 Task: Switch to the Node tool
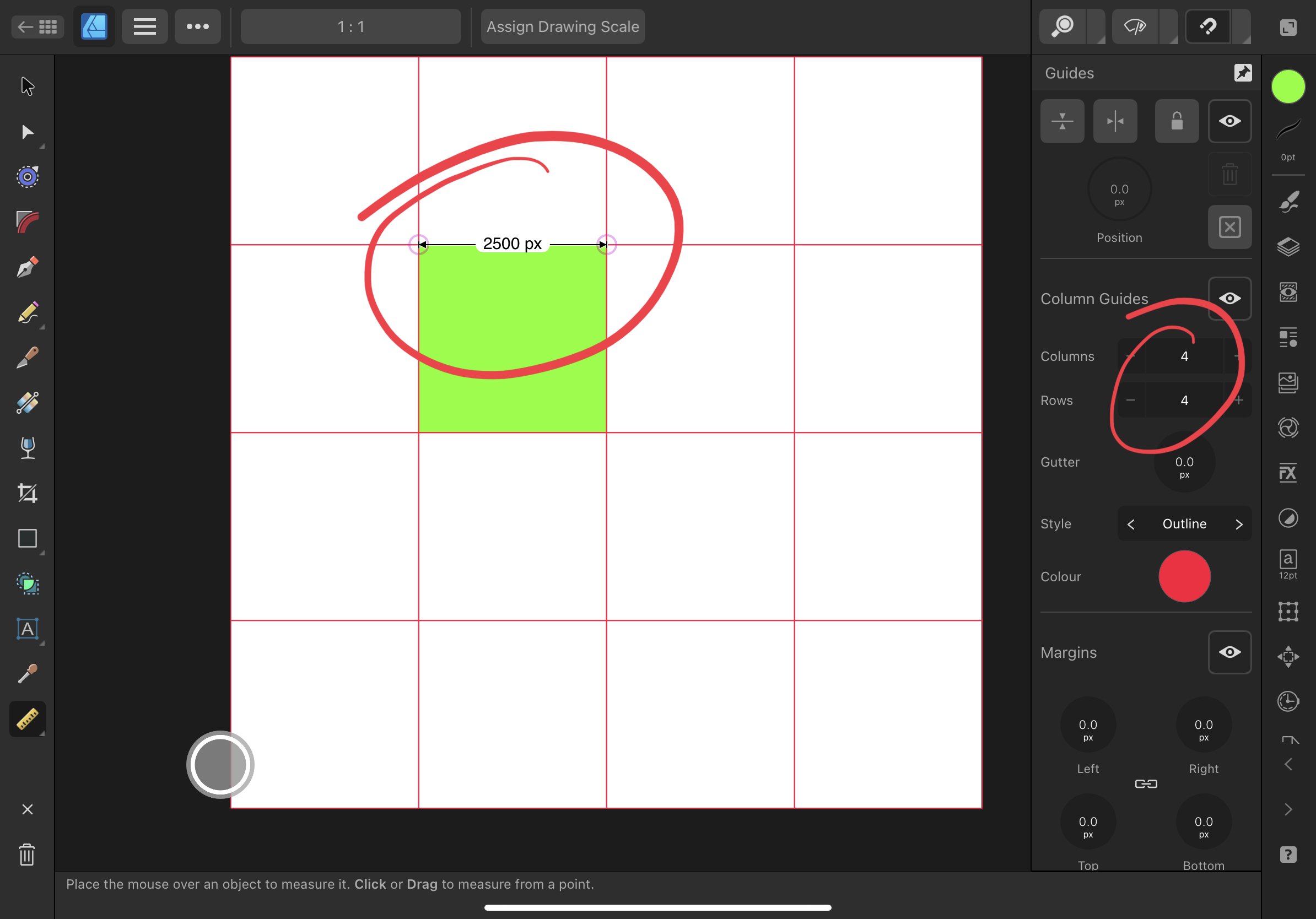click(x=27, y=132)
